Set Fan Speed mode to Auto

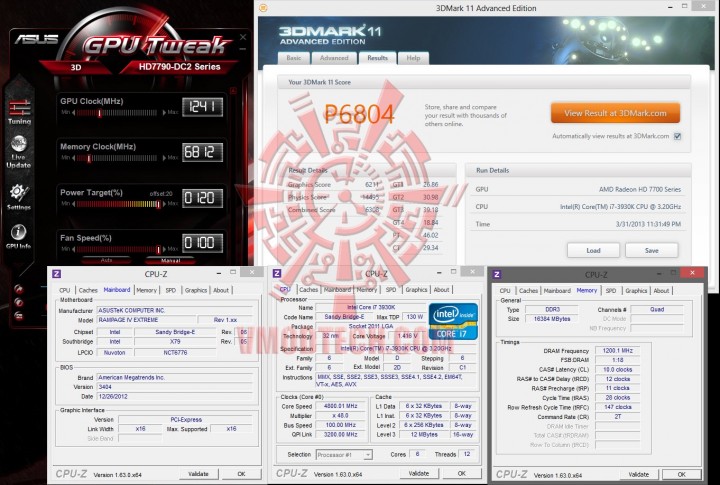[x=106, y=260]
